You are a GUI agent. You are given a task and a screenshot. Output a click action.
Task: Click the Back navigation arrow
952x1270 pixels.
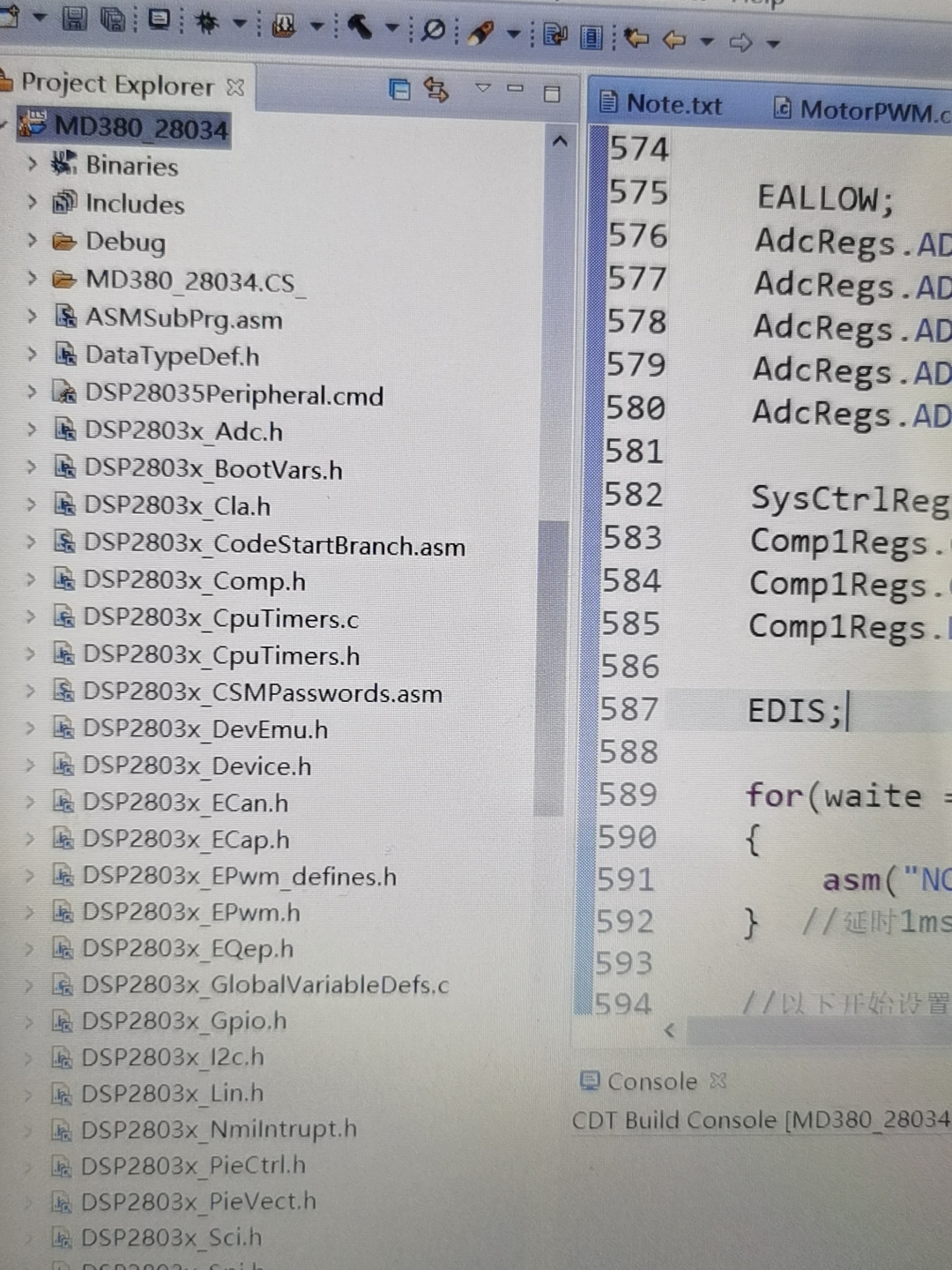[674, 40]
